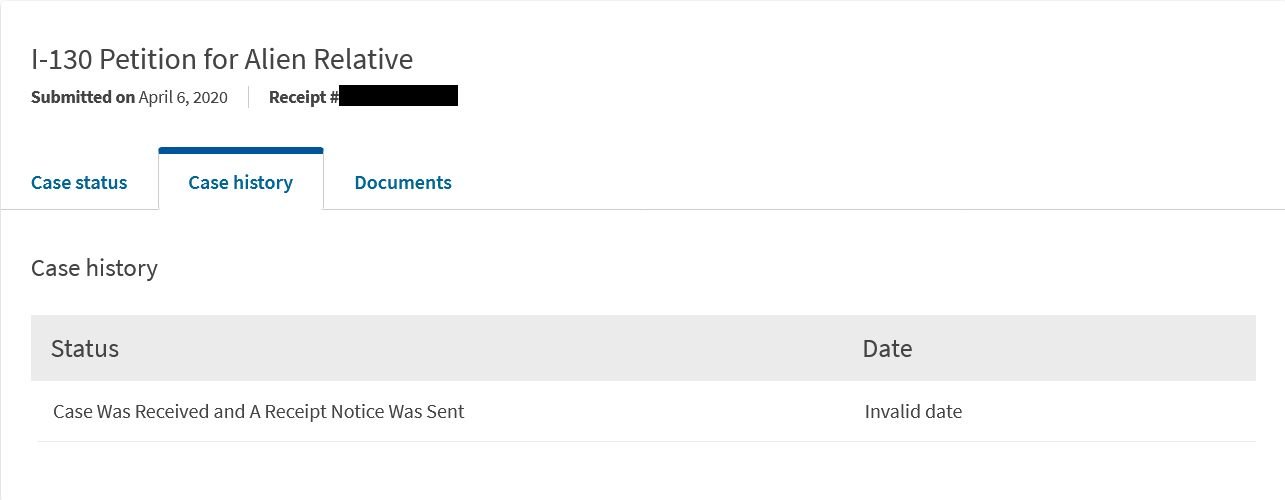Click the vertical divider before Receipt #
Viewport: 1285px width, 500px height.
248,97
